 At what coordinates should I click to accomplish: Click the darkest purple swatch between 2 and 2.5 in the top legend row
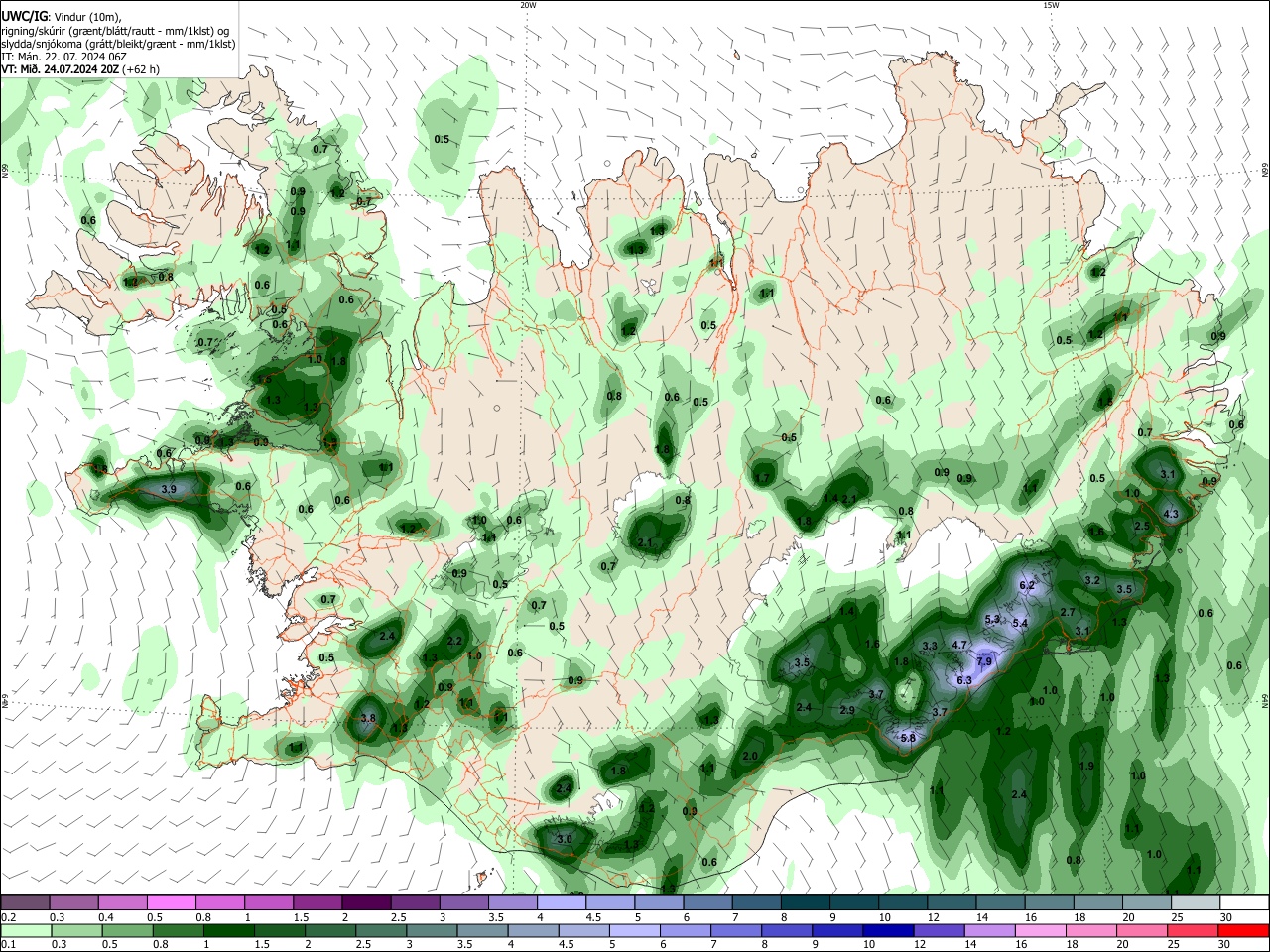366,902
